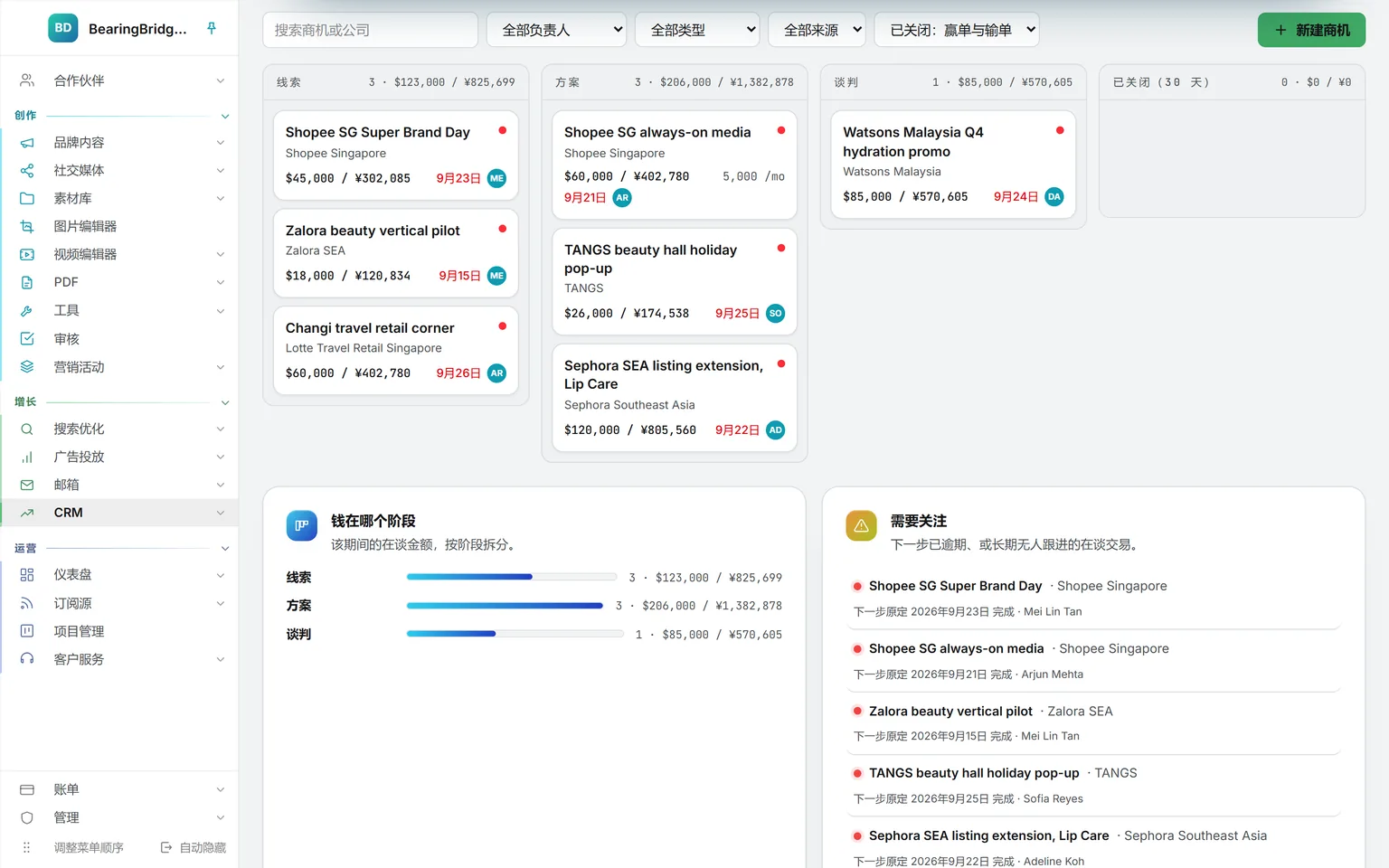The width and height of the screenshot is (1389, 868).
Task: Click the BD workspace logo badge
Action: click(63, 28)
